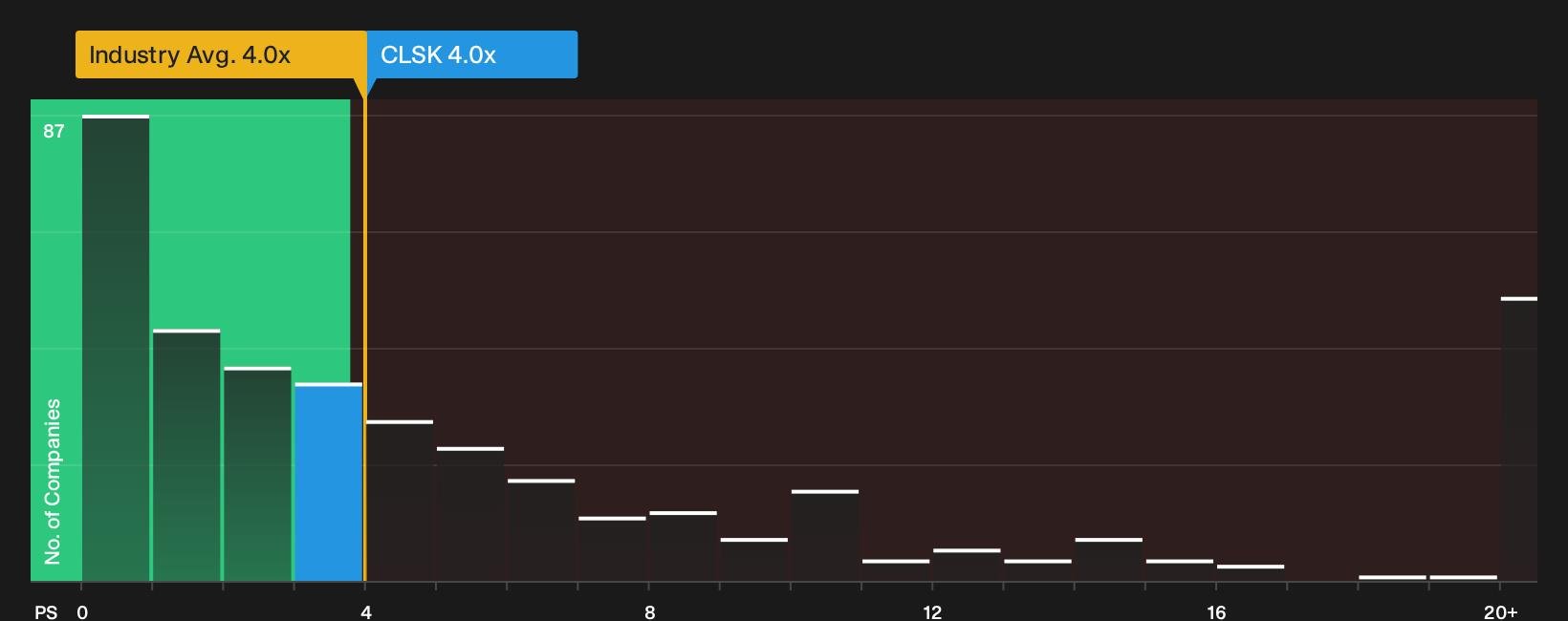
Task: Select the tallest histogram bar labeled 87
Action: coord(116,349)
